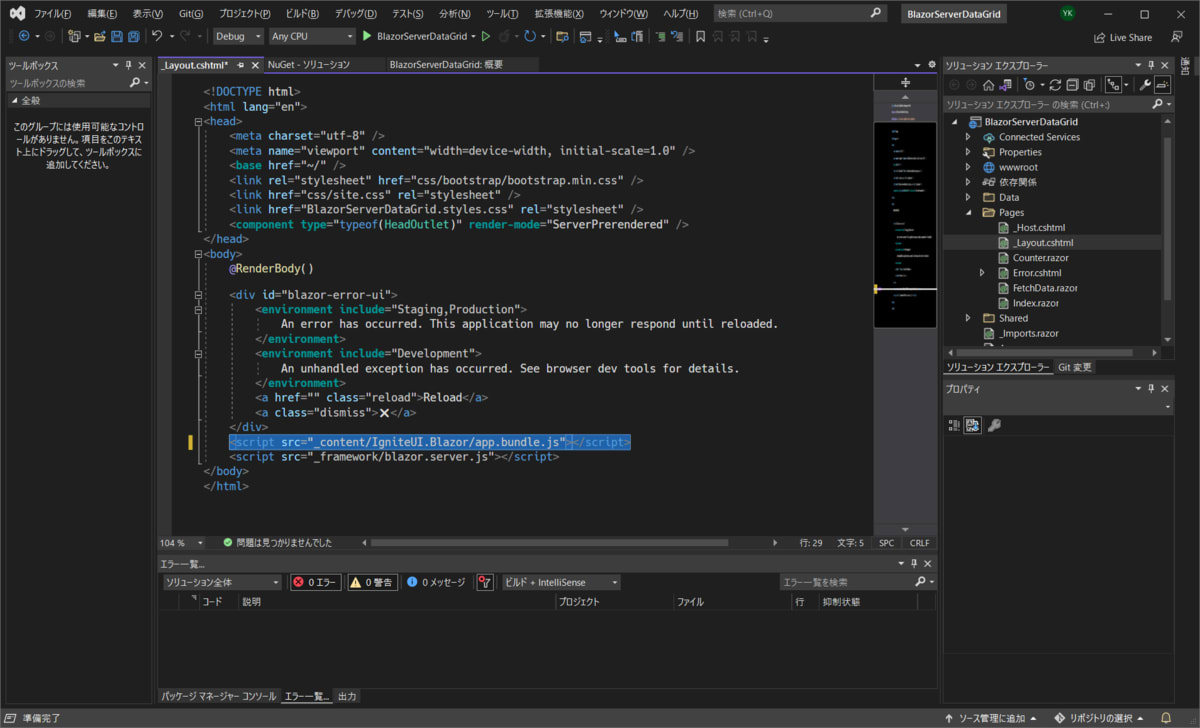Open the Debug configuration dropdown
Image resolution: width=1200 pixels, height=728 pixels.
238,36
